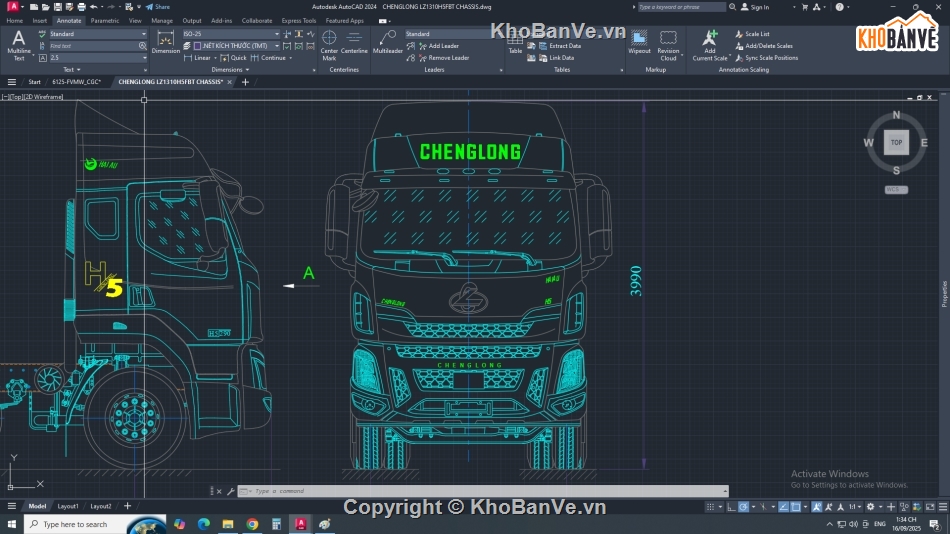Create new drawing from quick access toolbar

click(x=34, y=7)
